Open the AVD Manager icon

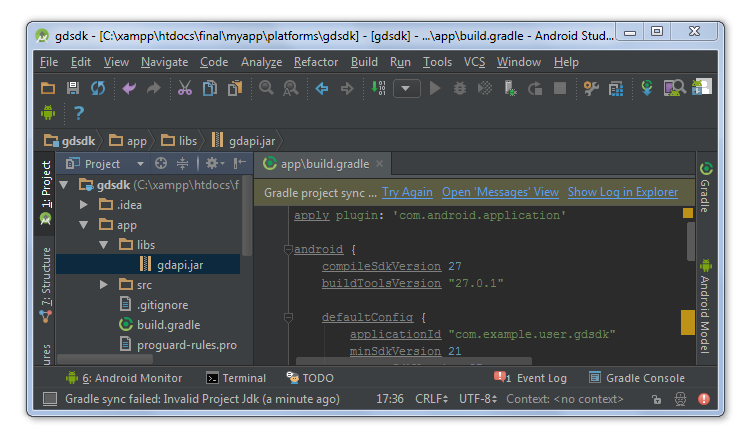click(674, 88)
